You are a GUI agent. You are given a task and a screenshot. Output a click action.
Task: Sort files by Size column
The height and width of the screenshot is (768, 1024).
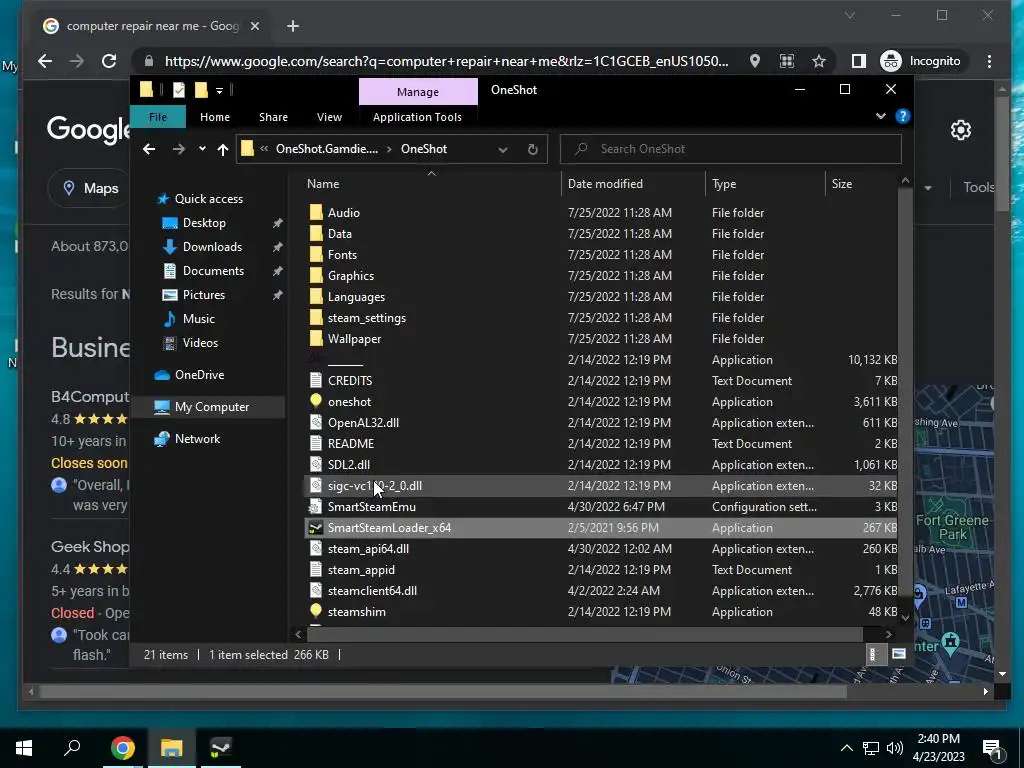pyautogui.click(x=842, y=184)
